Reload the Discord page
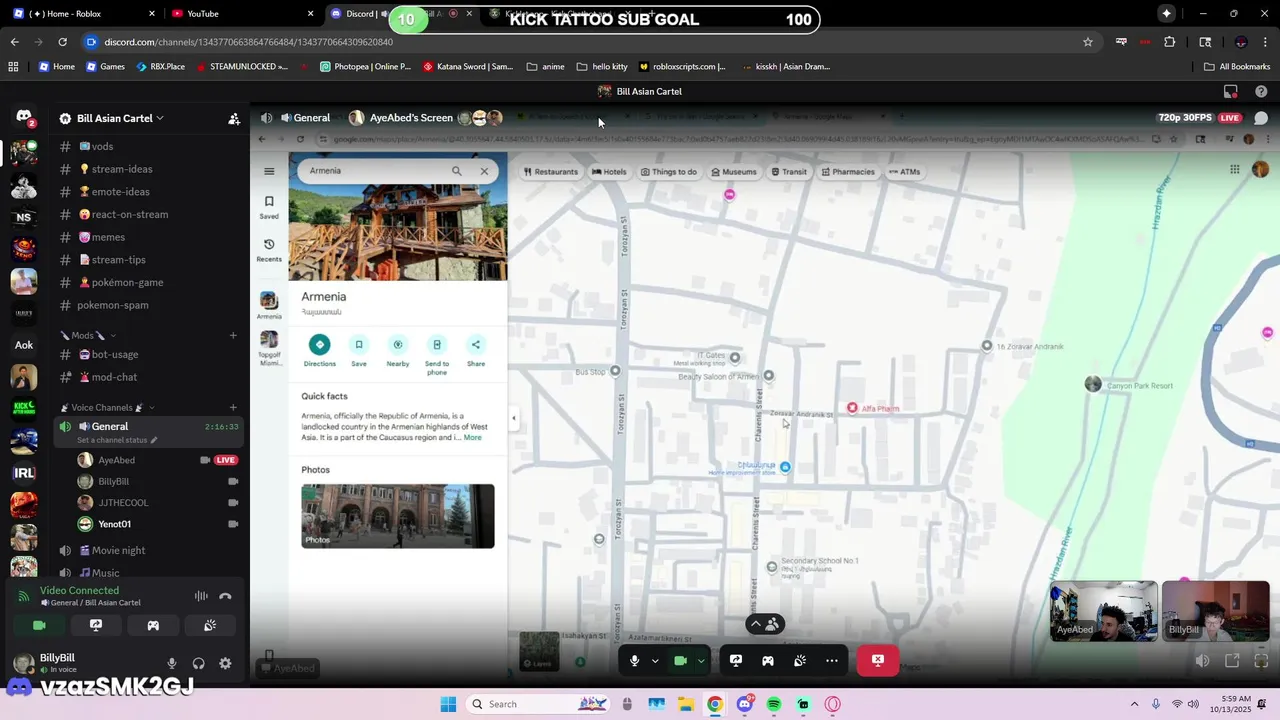Image resolution: width=1280 pixels, height=720 pixels. tap(62, 42)
